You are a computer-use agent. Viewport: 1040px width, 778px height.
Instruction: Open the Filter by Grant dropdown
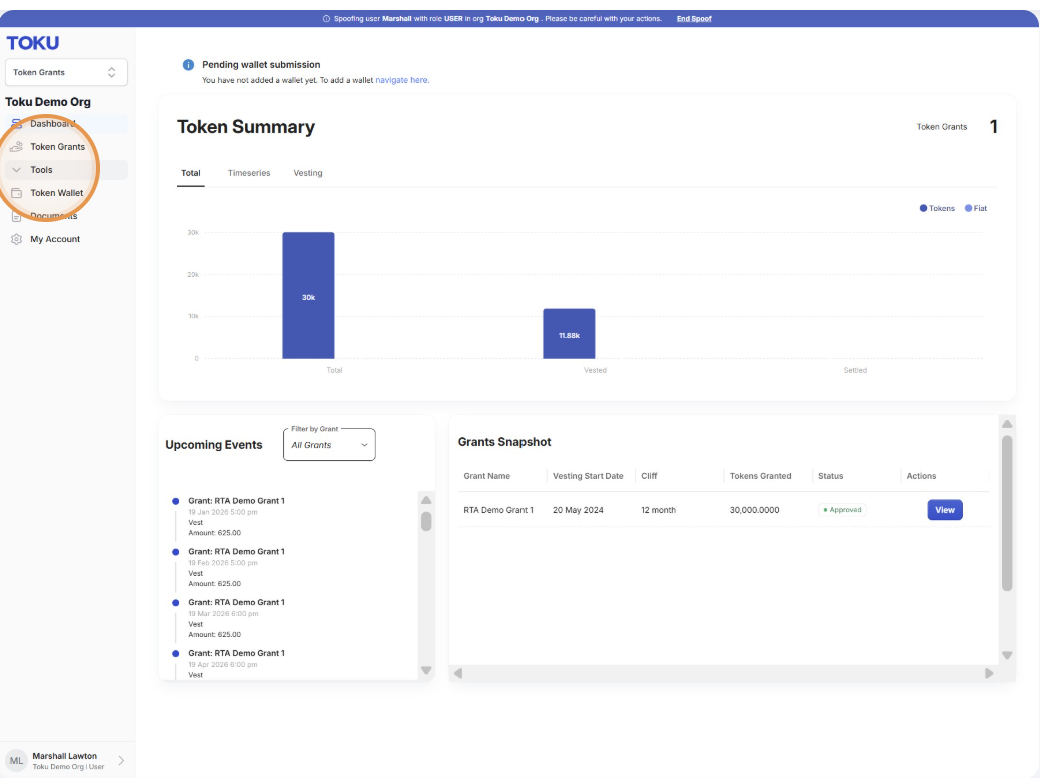[329, 445]
